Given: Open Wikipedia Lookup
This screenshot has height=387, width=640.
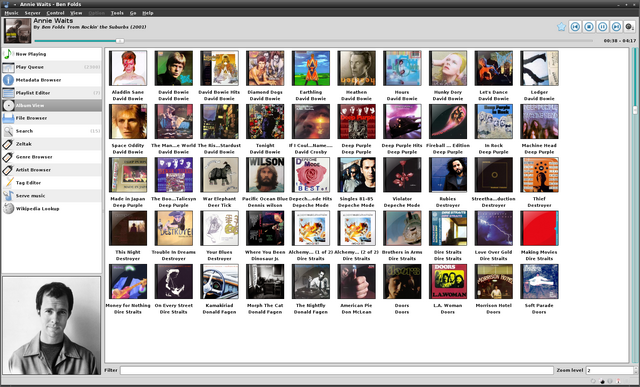Looking at the screenshot, I should pyautogui.click(x=51, y=209).
